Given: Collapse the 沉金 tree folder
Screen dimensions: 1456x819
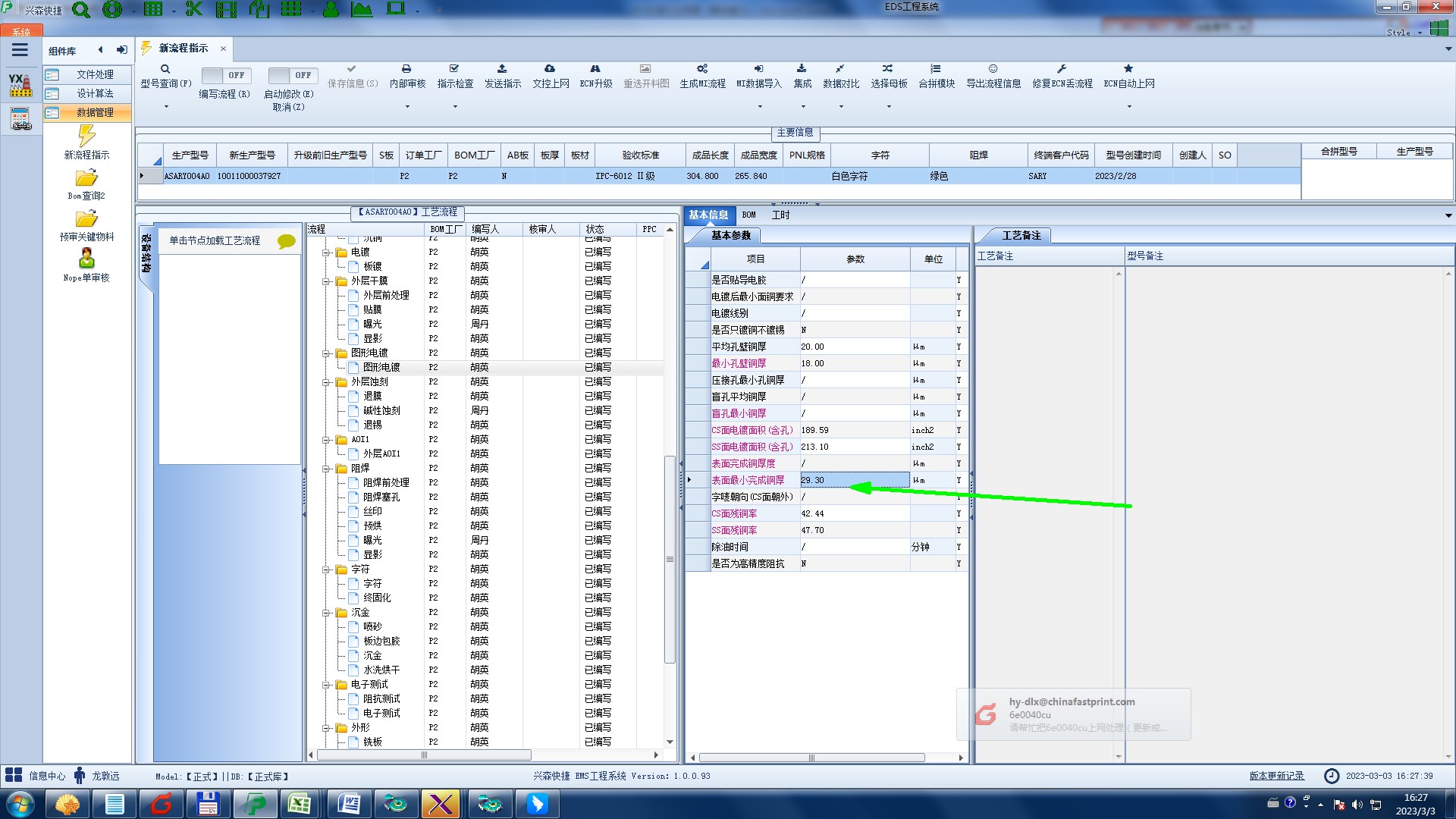Looking at the screenshot, I should click(x=326, y=613).
